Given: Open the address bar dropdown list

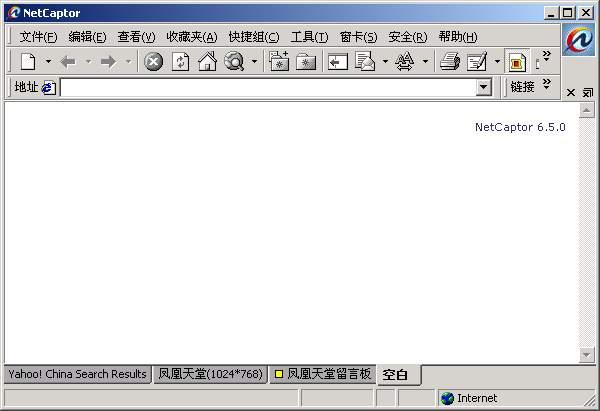Looking at the screenshot, I should click(x=484, y=88).
